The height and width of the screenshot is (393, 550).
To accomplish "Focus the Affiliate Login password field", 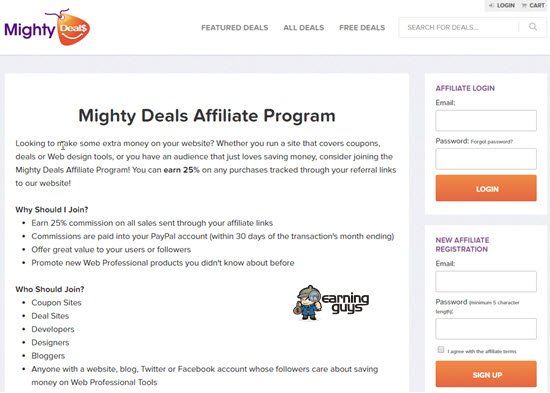I will 486,159.
